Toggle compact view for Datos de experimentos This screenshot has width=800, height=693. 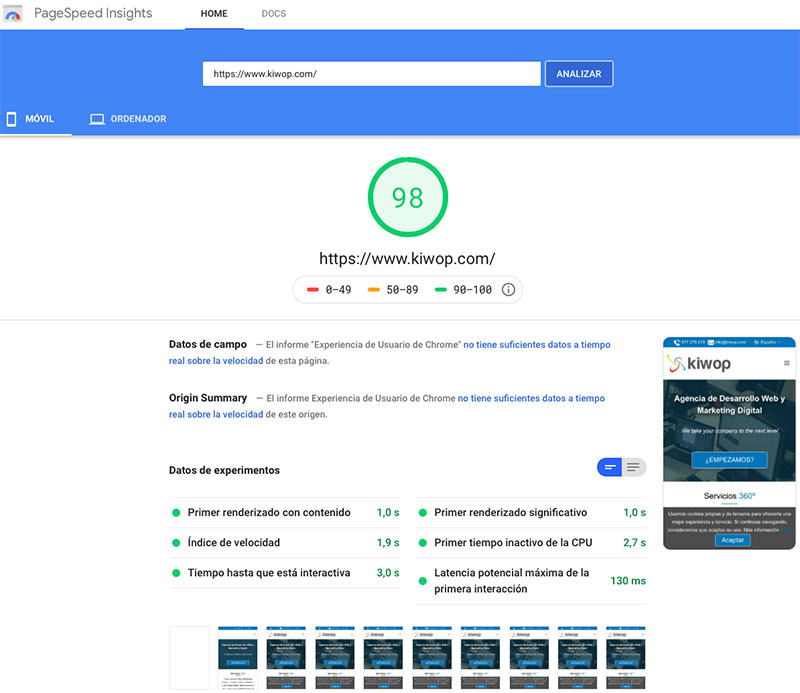[611, 467]
